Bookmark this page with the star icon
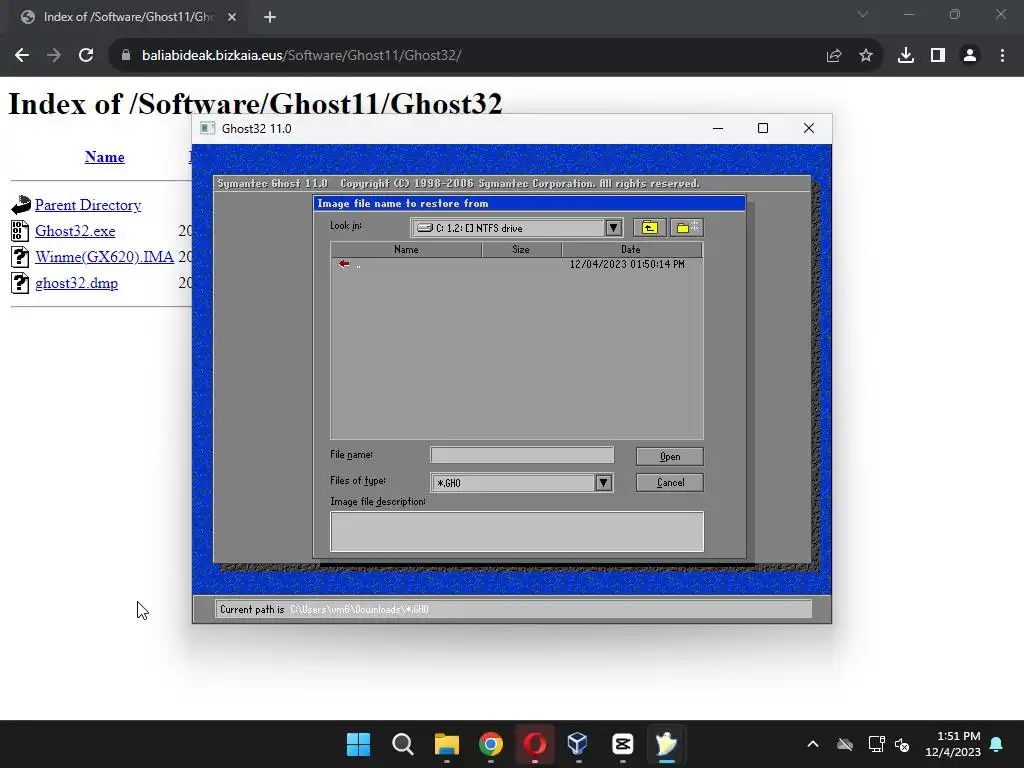Viewport: 1024px width, 768px height. (866, 56)
